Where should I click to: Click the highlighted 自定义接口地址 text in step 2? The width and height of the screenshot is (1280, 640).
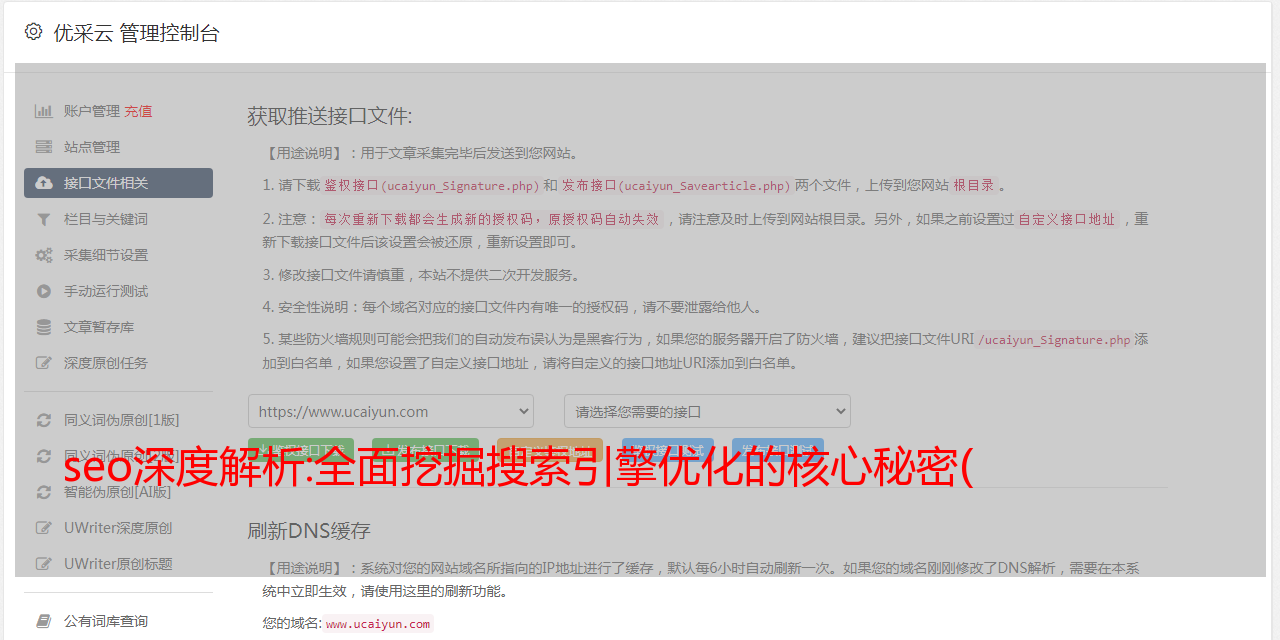[x=1066, y=219]
